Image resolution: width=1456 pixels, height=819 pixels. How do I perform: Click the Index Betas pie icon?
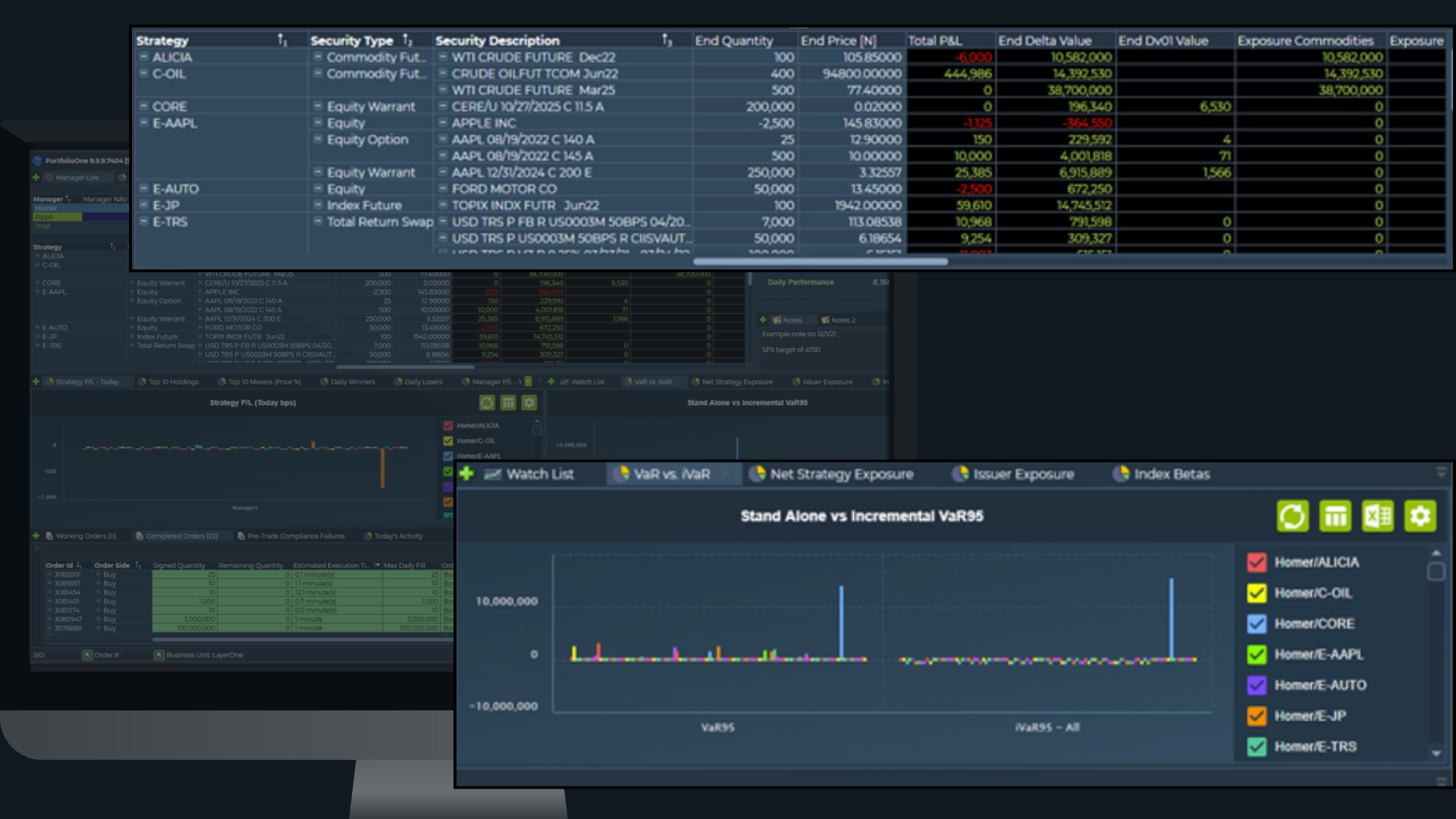click(1121, 474)
